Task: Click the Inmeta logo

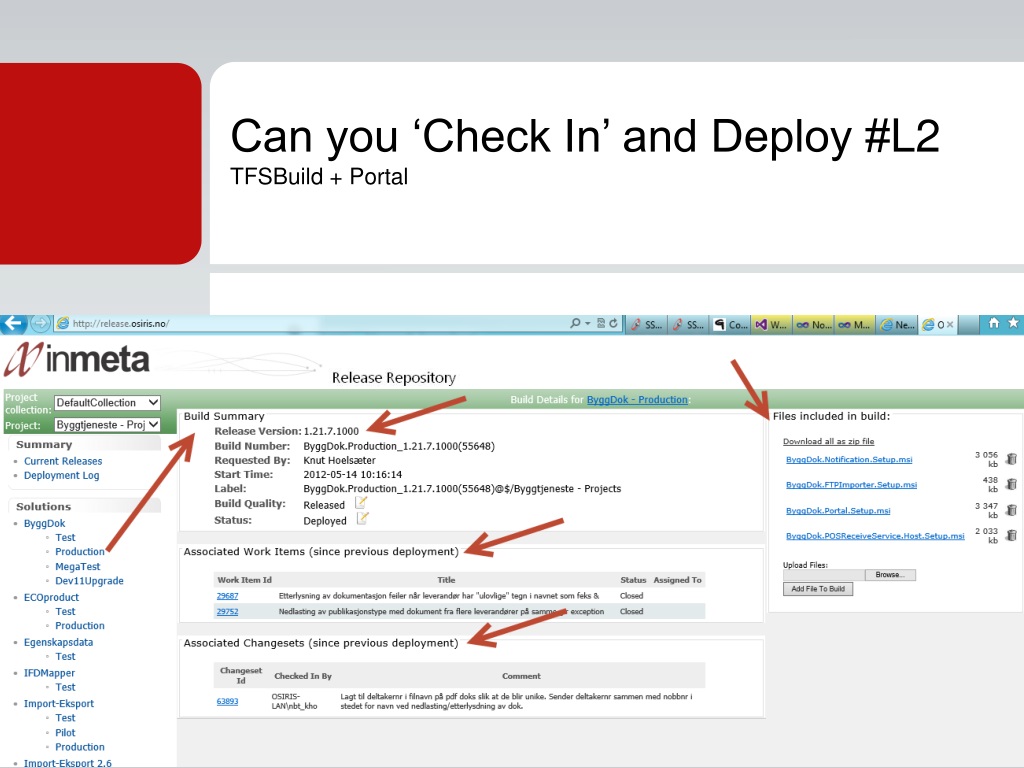Action: 77,359
